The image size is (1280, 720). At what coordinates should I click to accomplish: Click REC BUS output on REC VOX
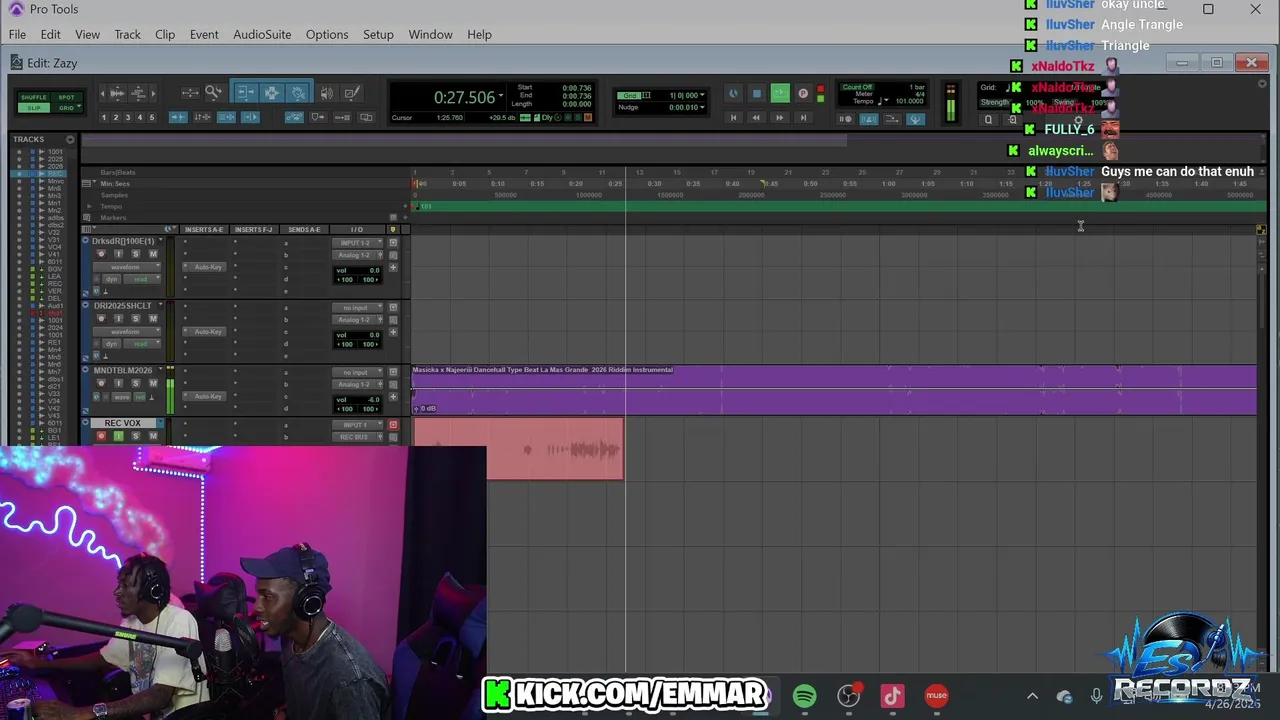click(354, 437)
